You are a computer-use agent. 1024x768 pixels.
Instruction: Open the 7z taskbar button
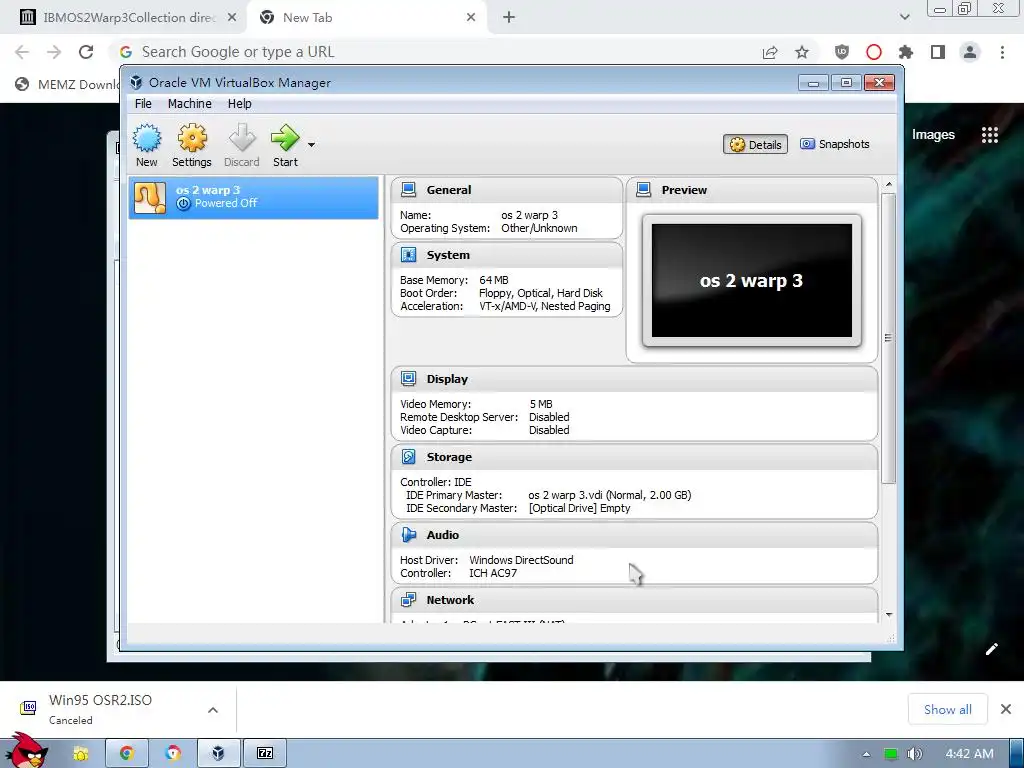pyautogui.click(x=265, y=754)
